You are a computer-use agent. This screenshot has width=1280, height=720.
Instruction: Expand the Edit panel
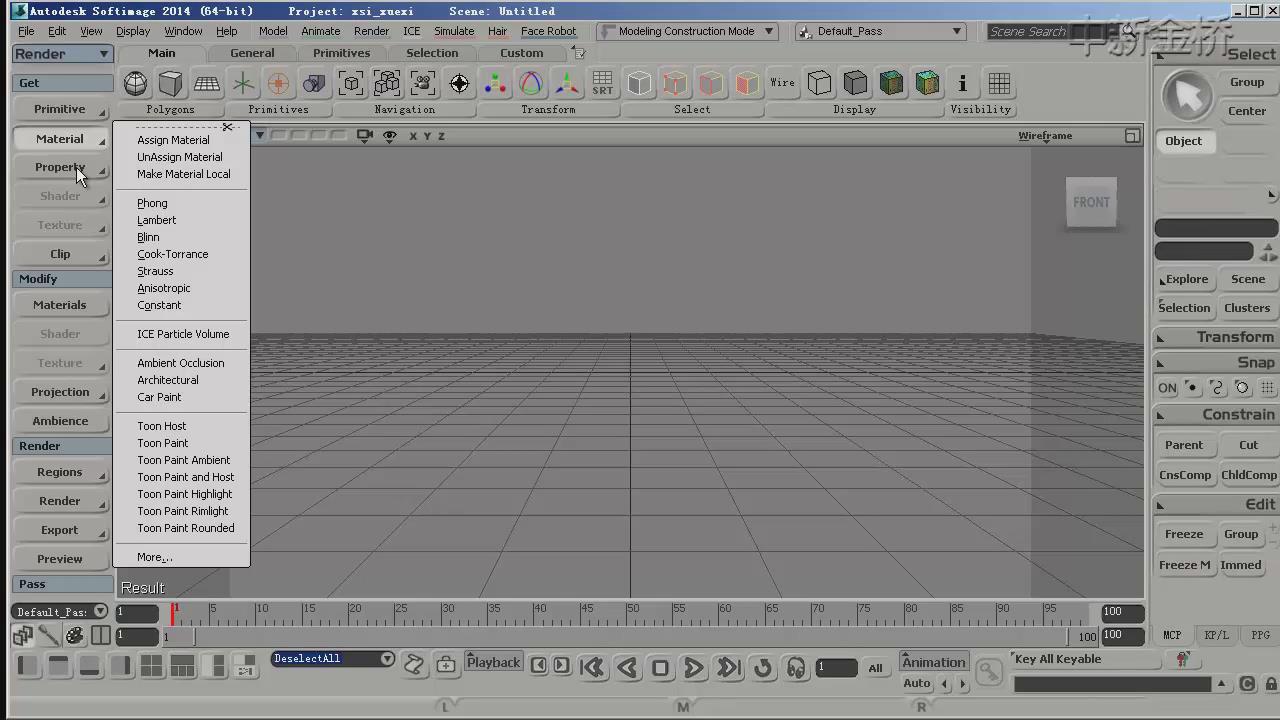pos(1216,504)
